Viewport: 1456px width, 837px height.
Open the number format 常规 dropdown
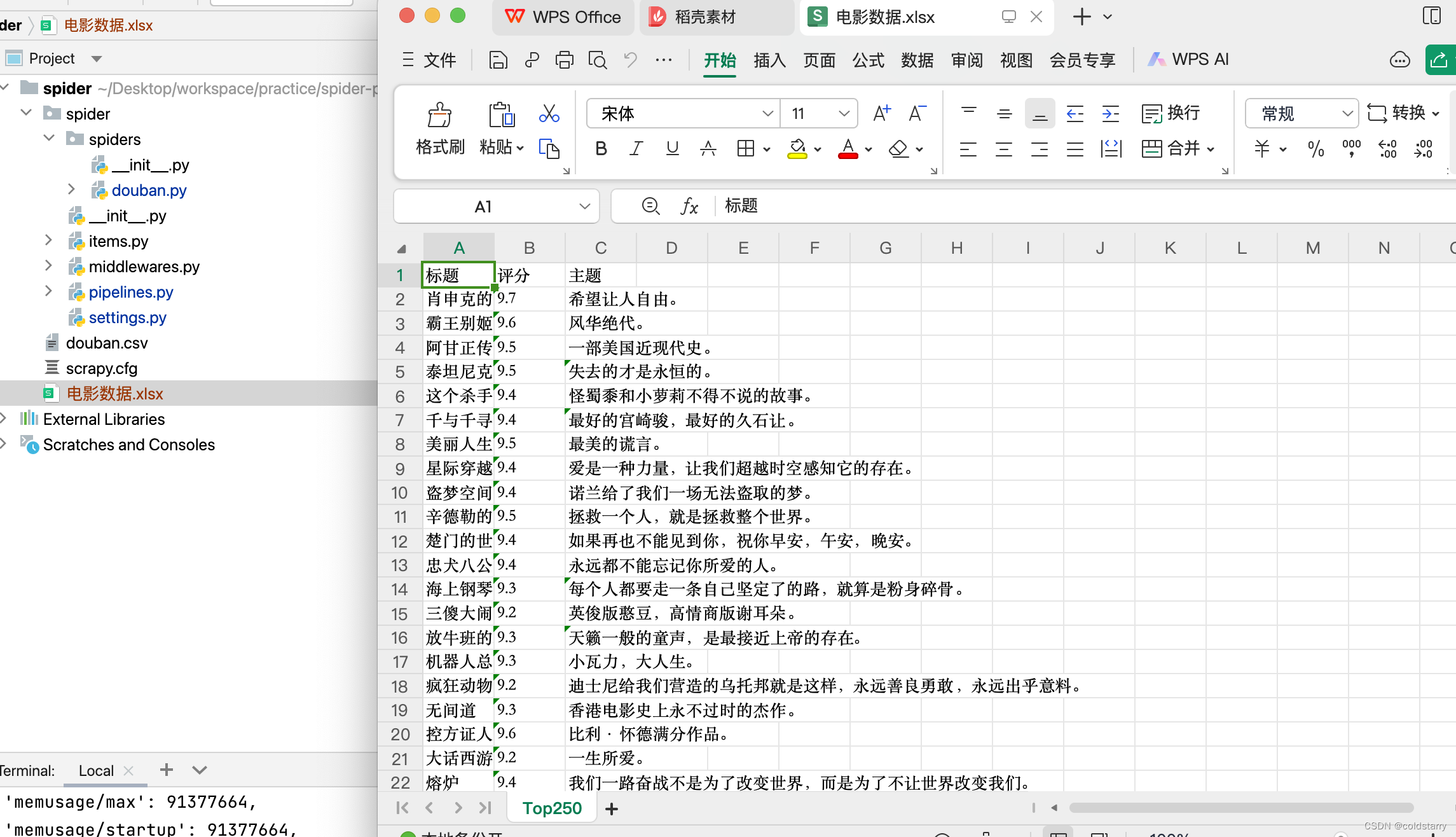point(1347,114)
